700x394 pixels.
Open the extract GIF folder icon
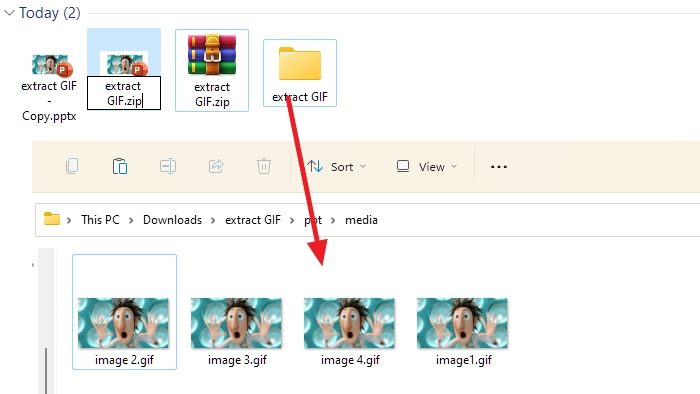(x=300, y=63)
